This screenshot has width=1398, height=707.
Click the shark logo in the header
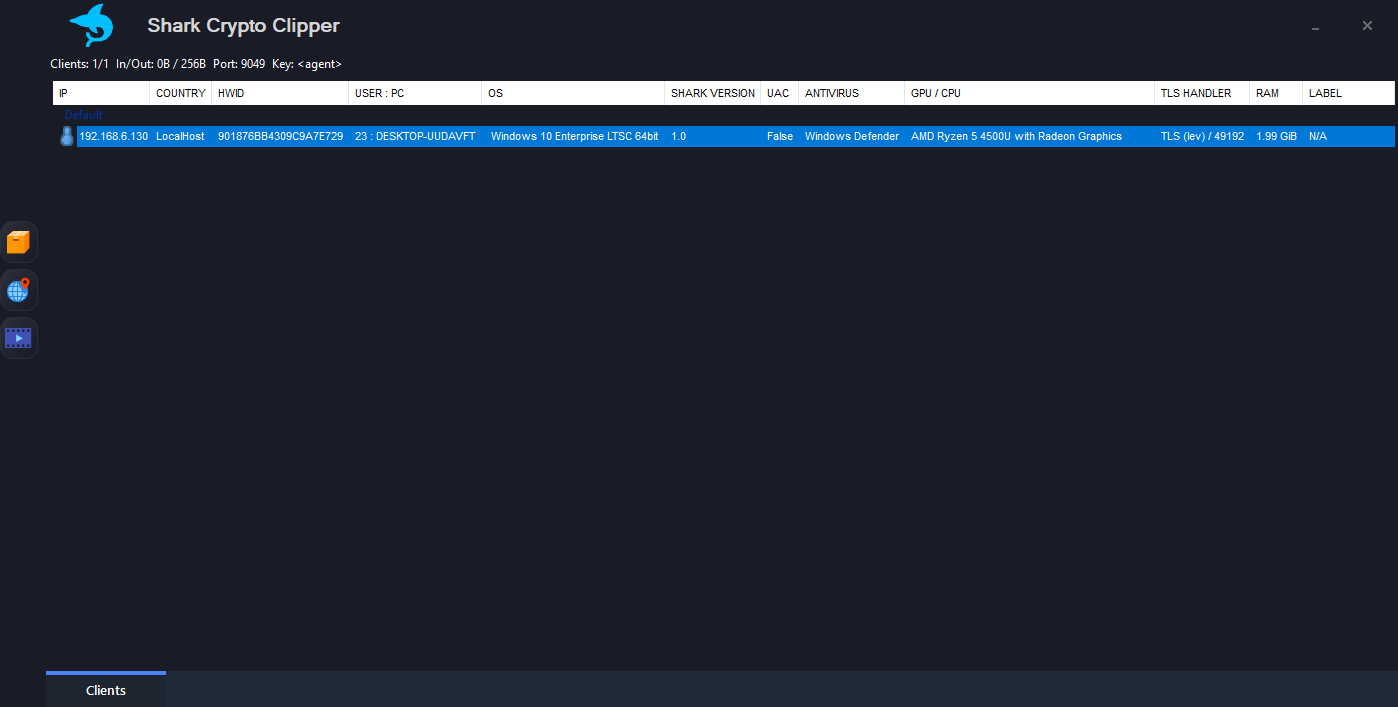click(90, 25)
